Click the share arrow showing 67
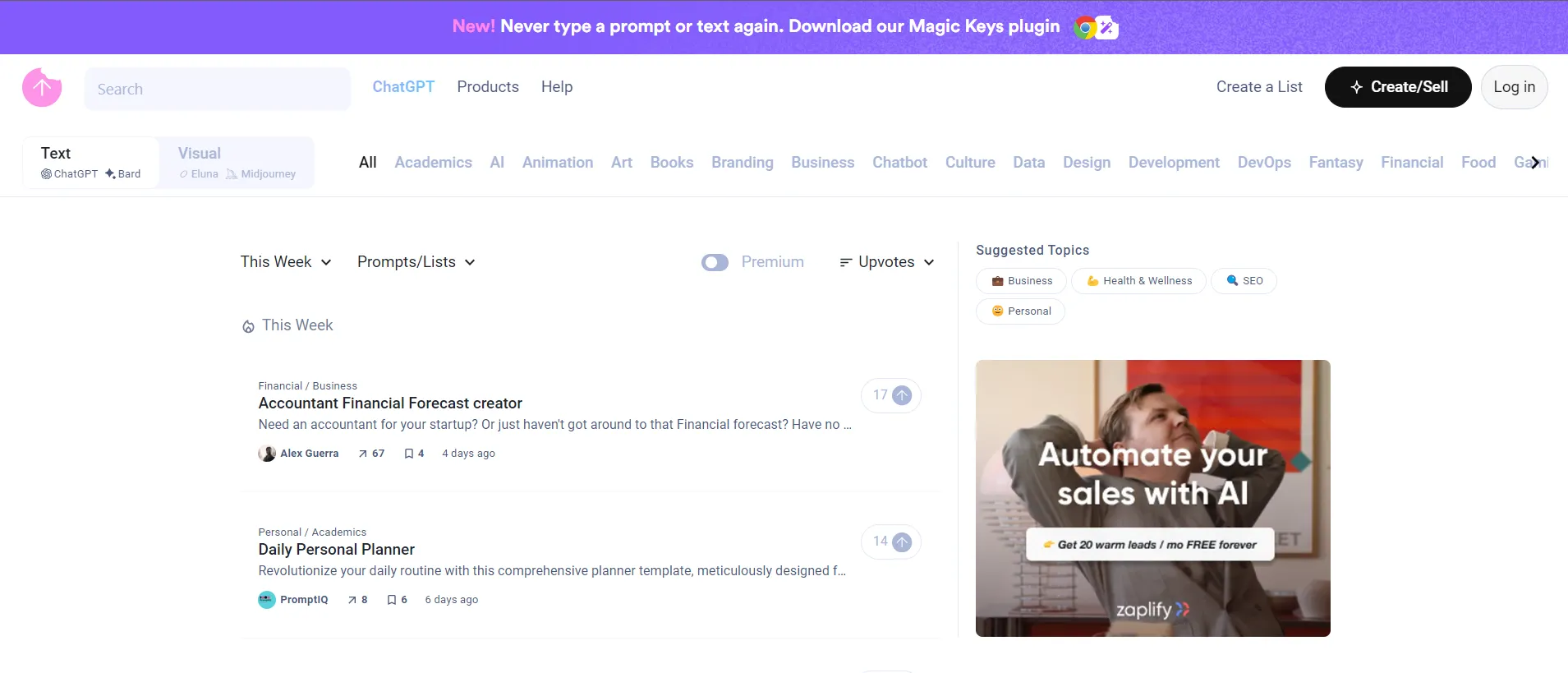 [363, 454]
